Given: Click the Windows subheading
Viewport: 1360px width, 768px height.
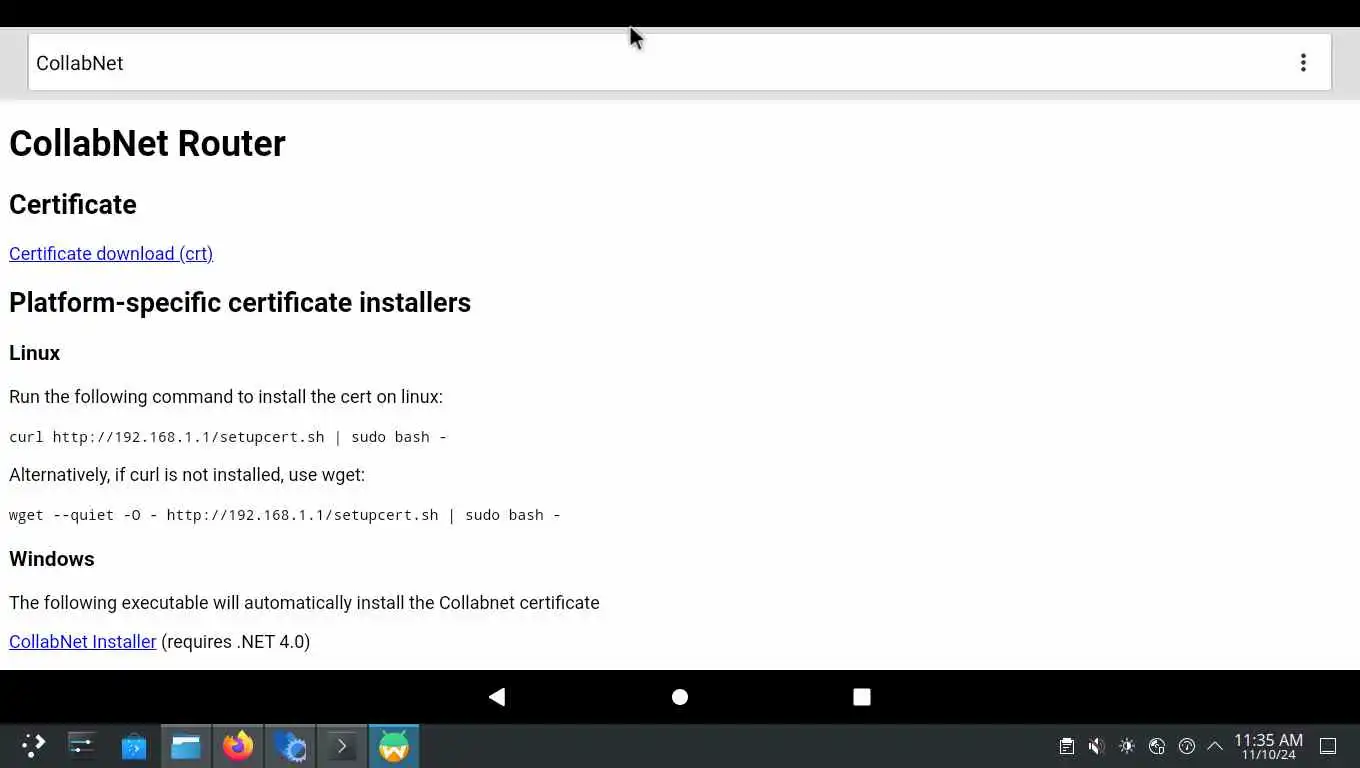Looking at the screenshot, I should [52, 559].
